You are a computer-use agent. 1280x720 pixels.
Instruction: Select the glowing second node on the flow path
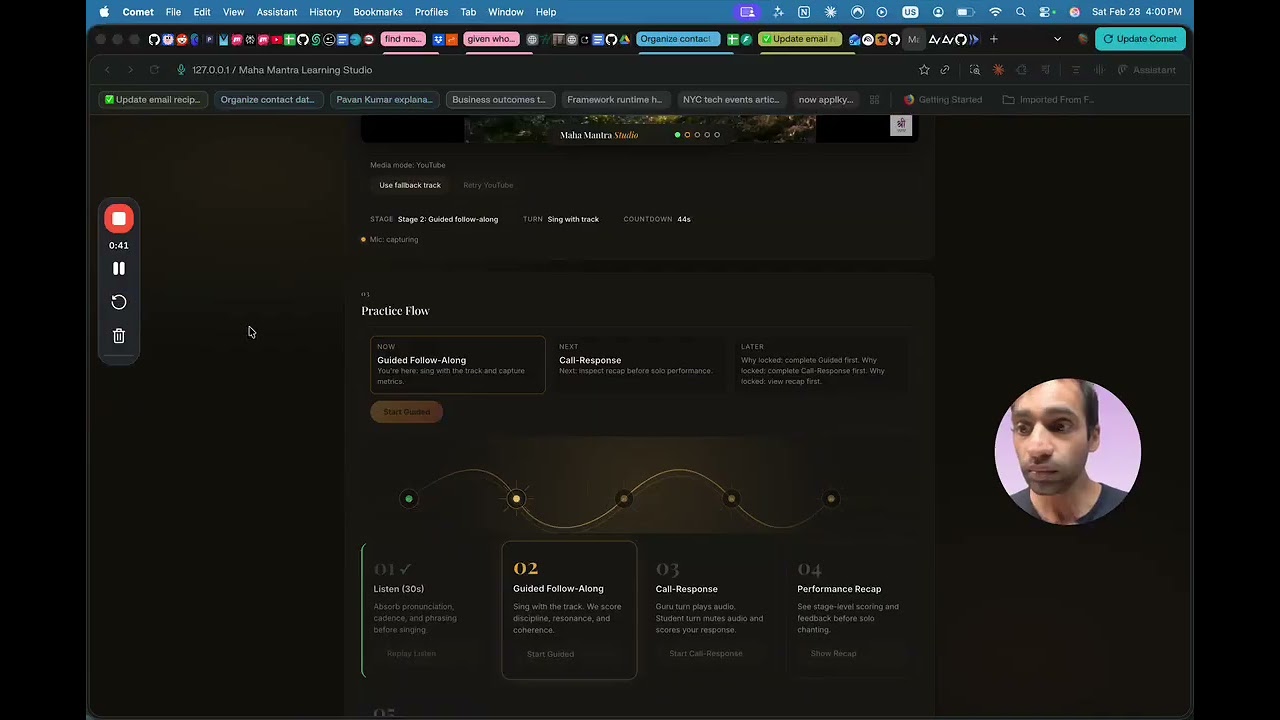516,499
